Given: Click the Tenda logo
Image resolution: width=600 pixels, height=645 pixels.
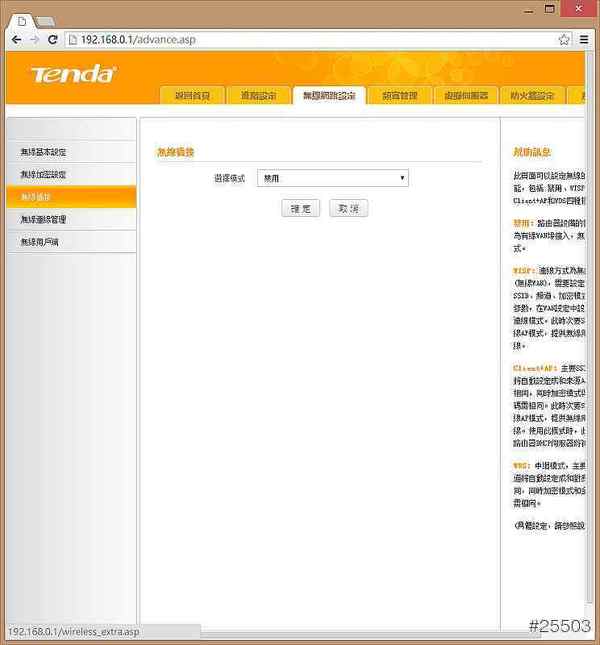Looking at the screenshot, I should (74, 74).
